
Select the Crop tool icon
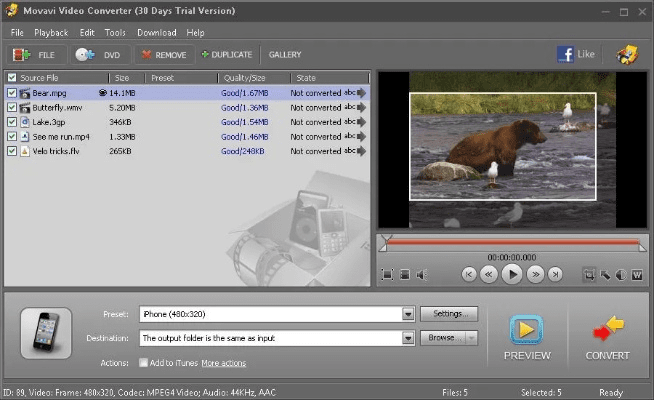[x=589, y=274]
